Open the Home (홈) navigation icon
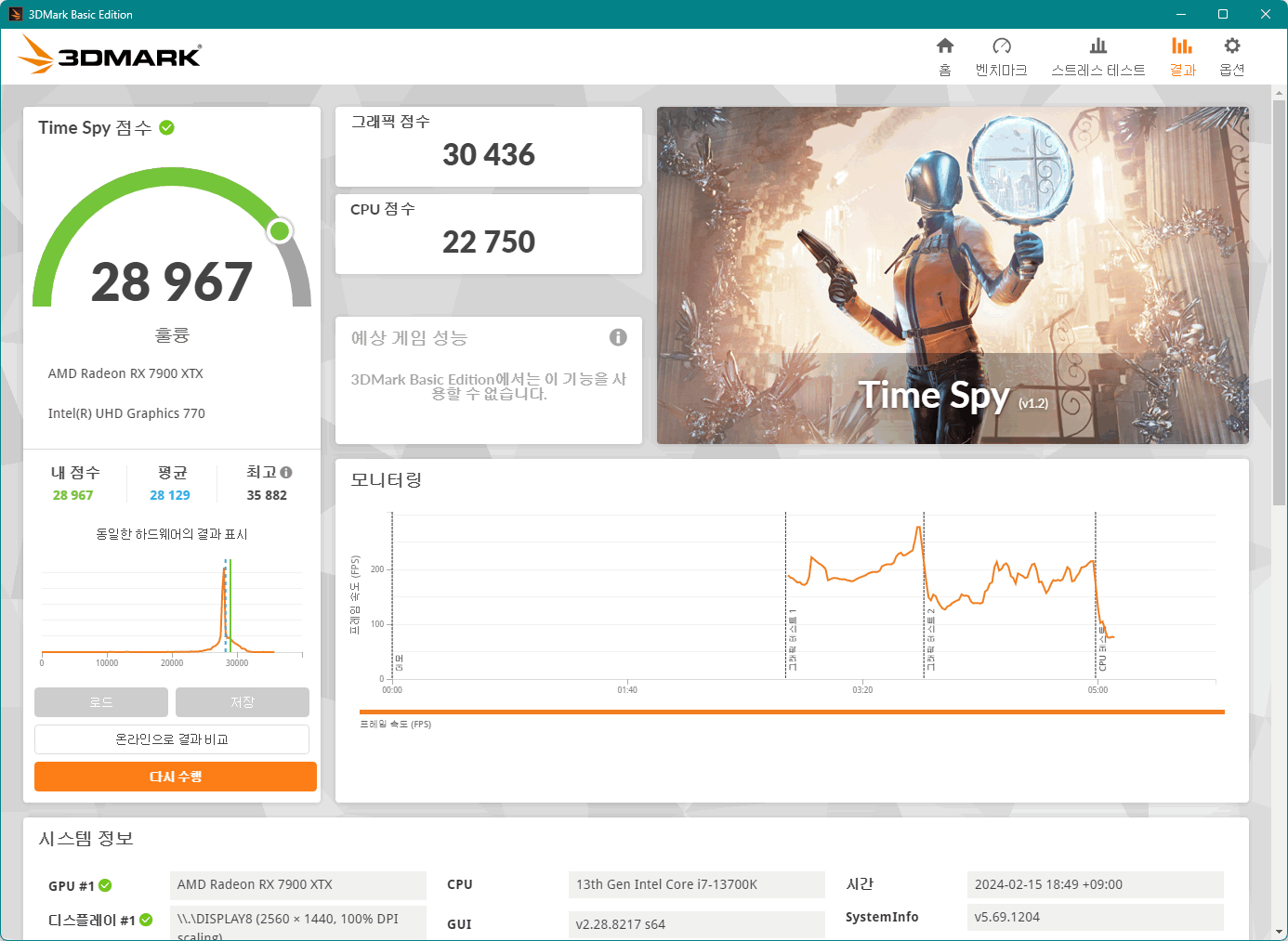Image resolution: width=1288 pixels, height=941 pixels. 945,46
